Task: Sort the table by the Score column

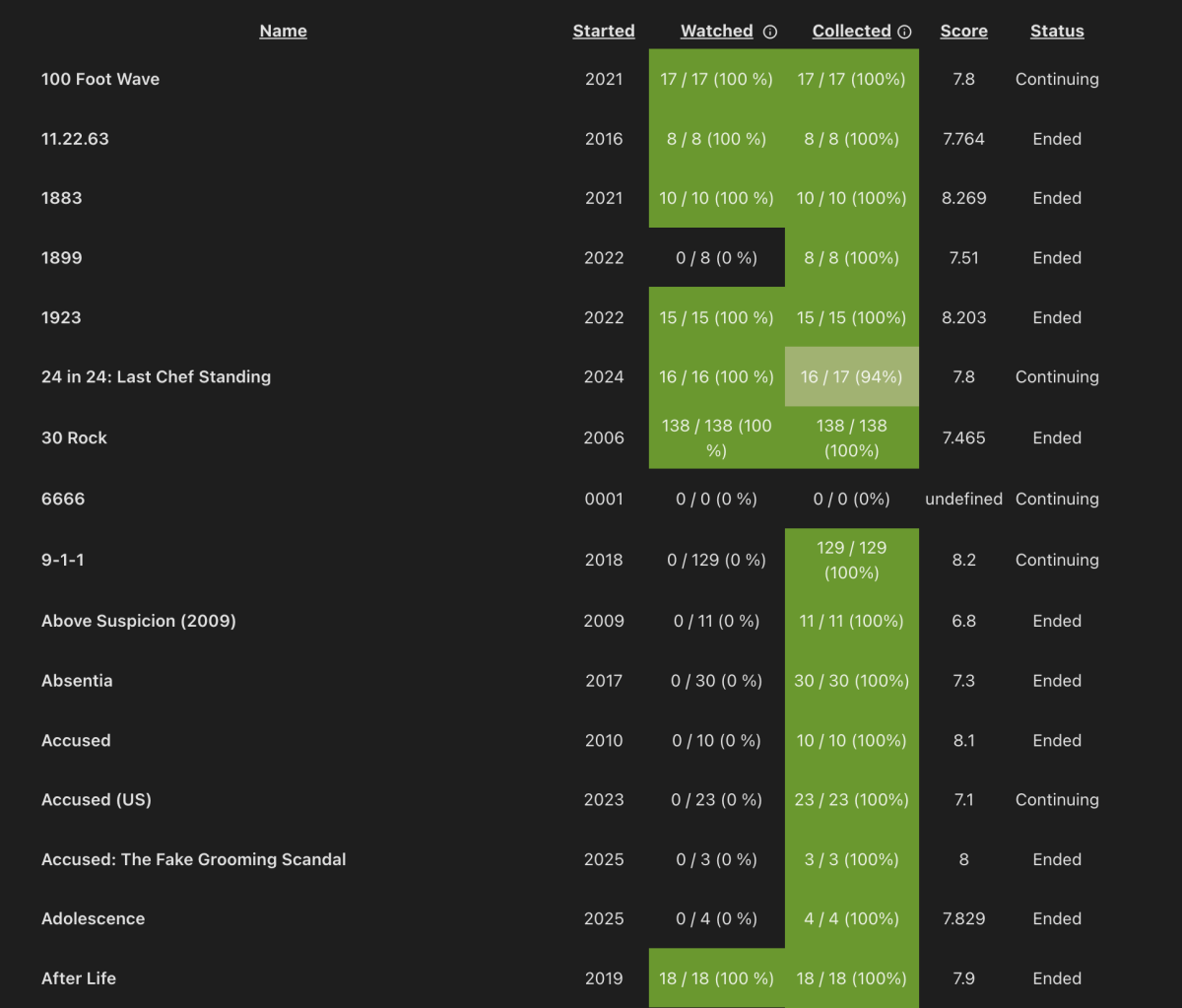Action: 963,31
